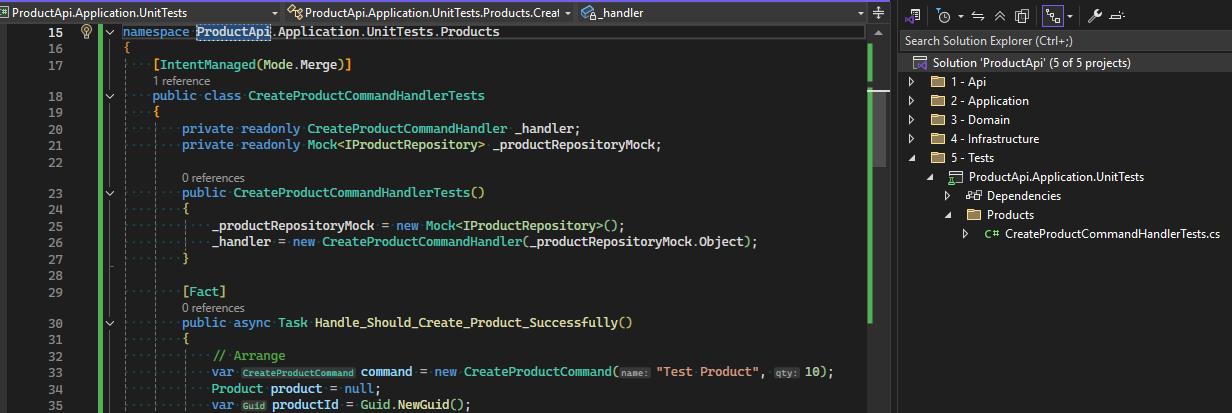Expand the Dependencies node
1232x413 pixels.
point(947,196)
